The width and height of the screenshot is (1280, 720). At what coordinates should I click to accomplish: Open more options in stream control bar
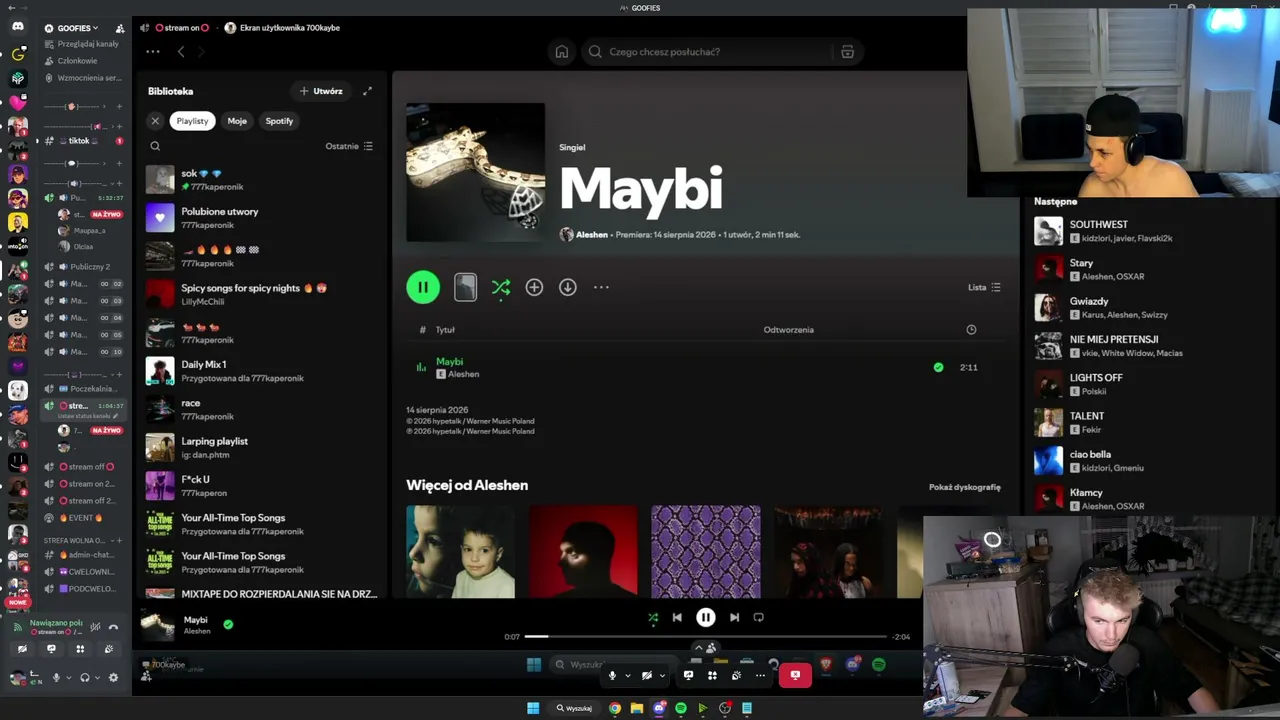pyautogui.click(x=760, y=675)
